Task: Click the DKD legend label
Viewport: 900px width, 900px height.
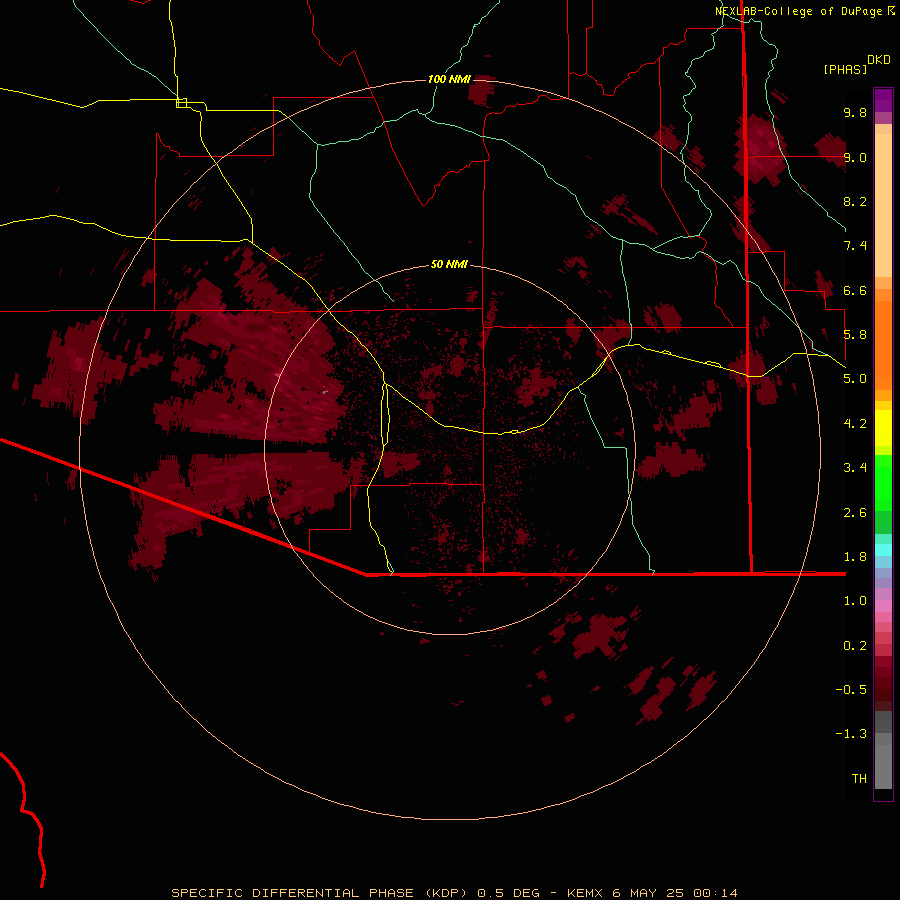Action: click(x=879, y=60)
